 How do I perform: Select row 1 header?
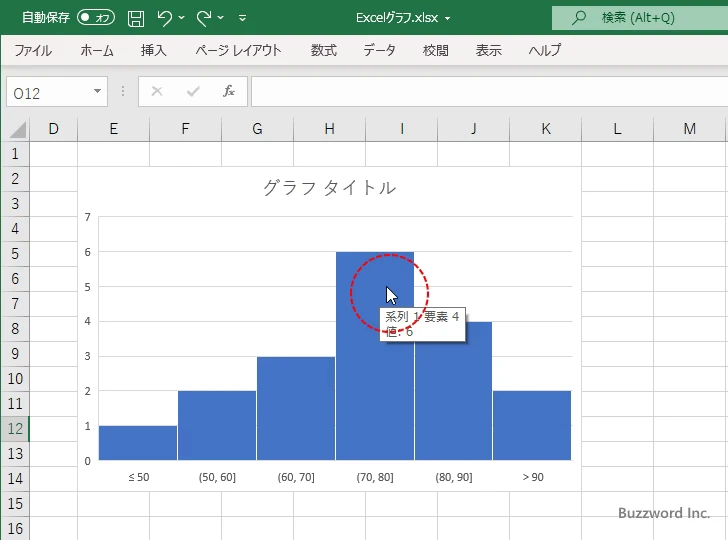(15, 154)
